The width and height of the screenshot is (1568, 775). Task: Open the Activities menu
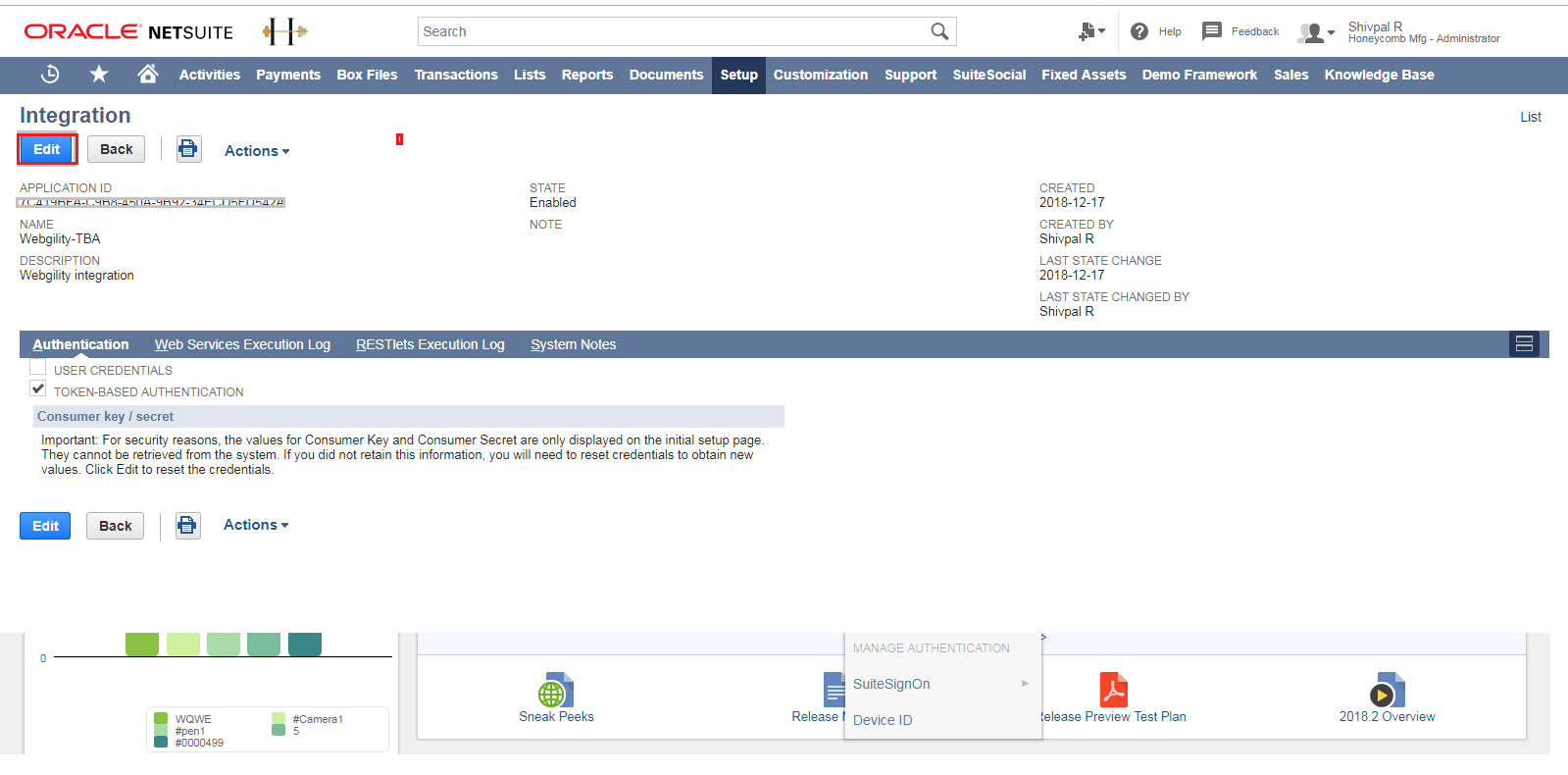[x=210, y=75]
